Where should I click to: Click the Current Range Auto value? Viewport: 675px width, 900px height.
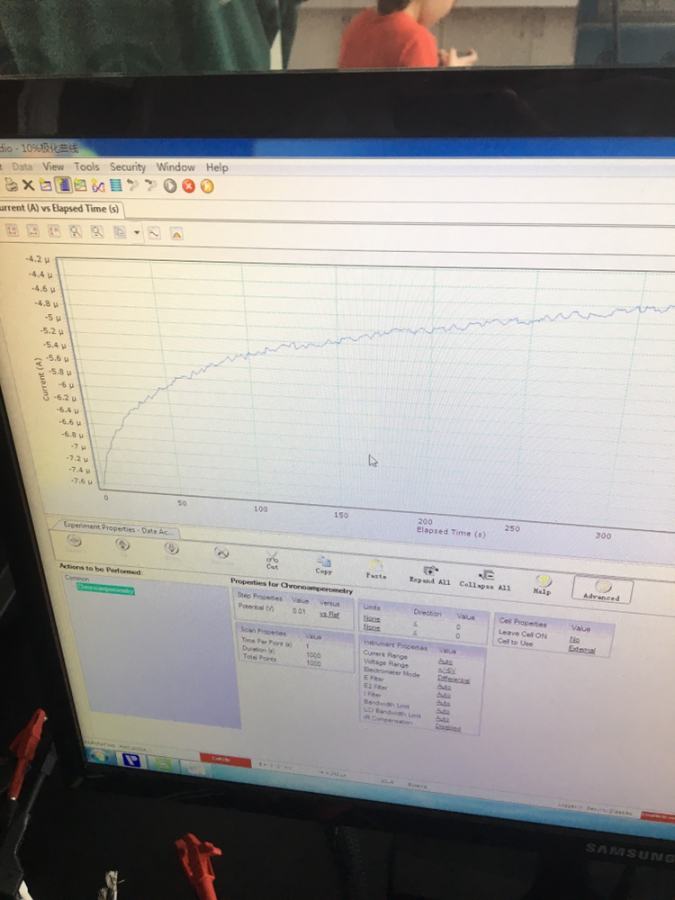click(x=445, y=662)
